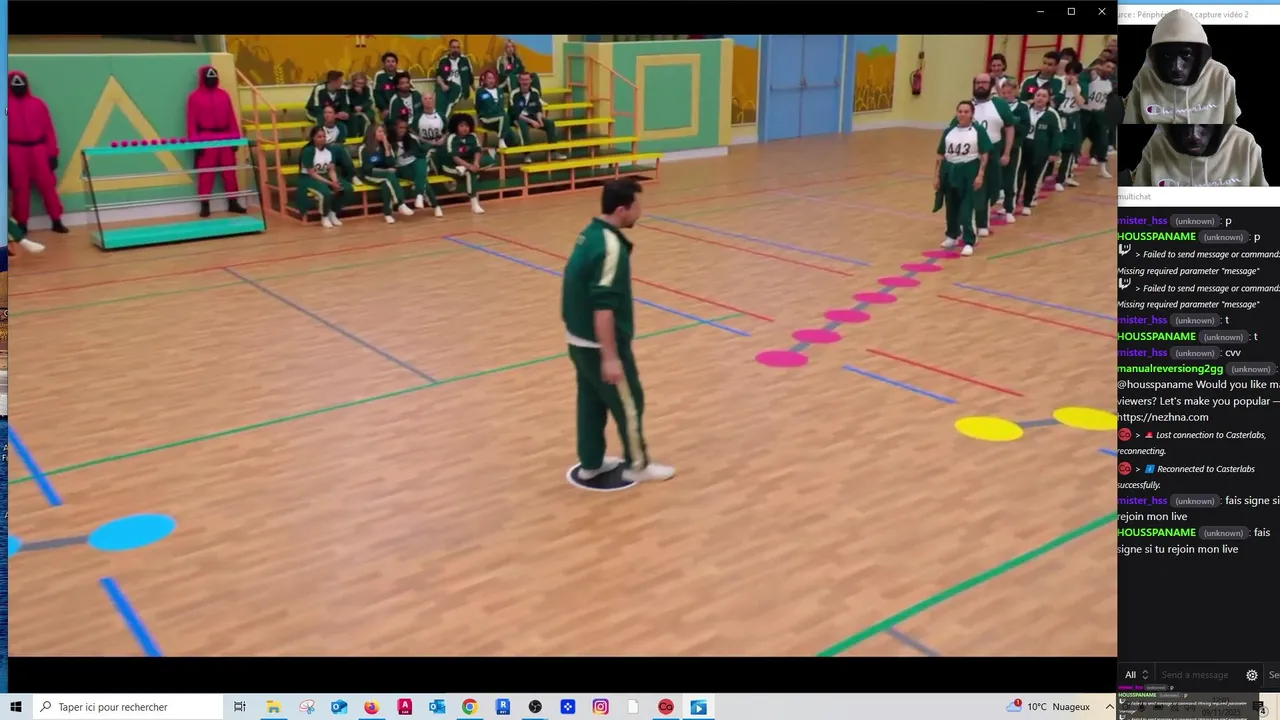This screenshot has height=720, width=1280.
Task: Open the red Co application taskbar icon
Action: (666, 707)
